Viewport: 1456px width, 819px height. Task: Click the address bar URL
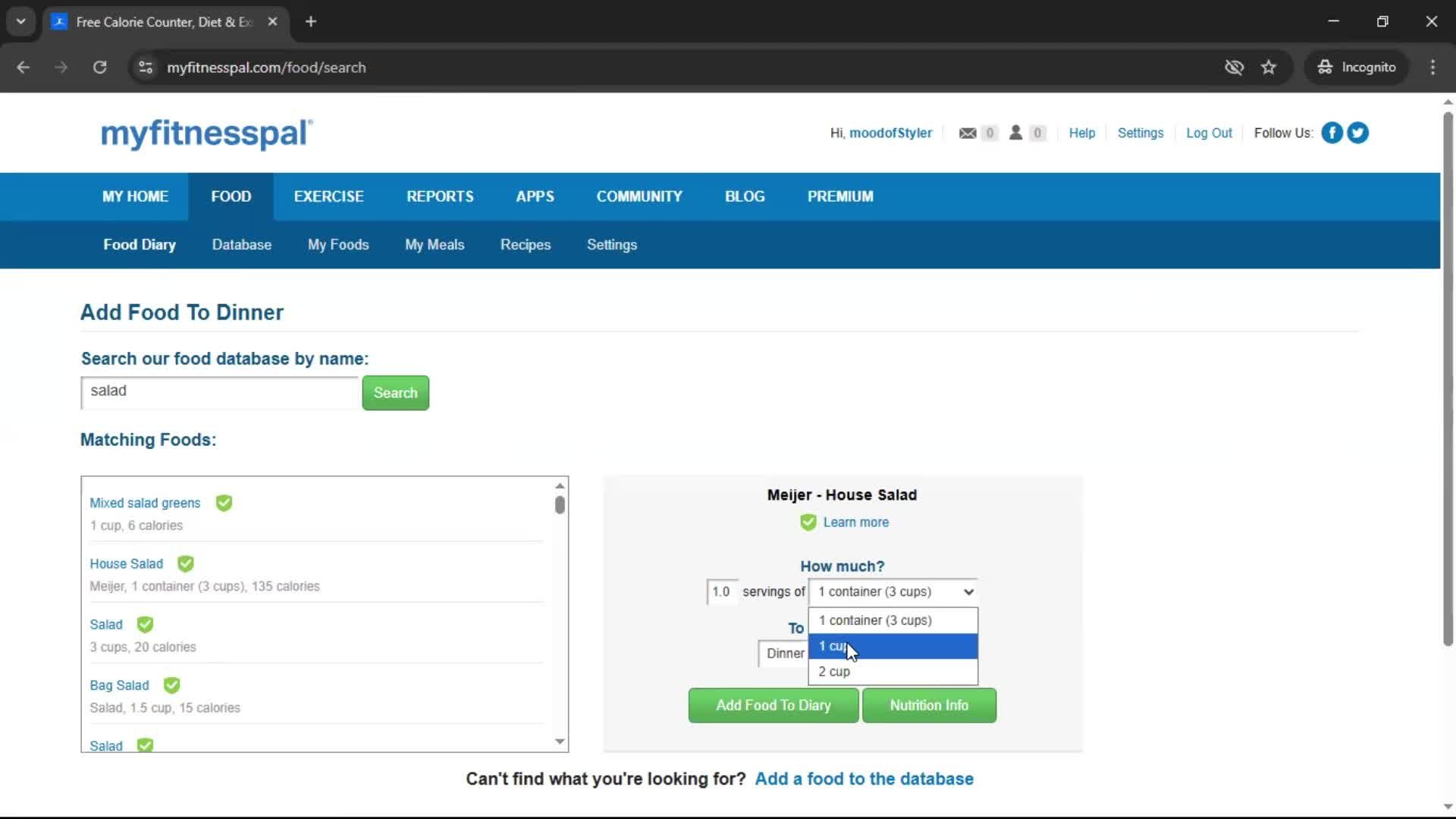[266, 67]
